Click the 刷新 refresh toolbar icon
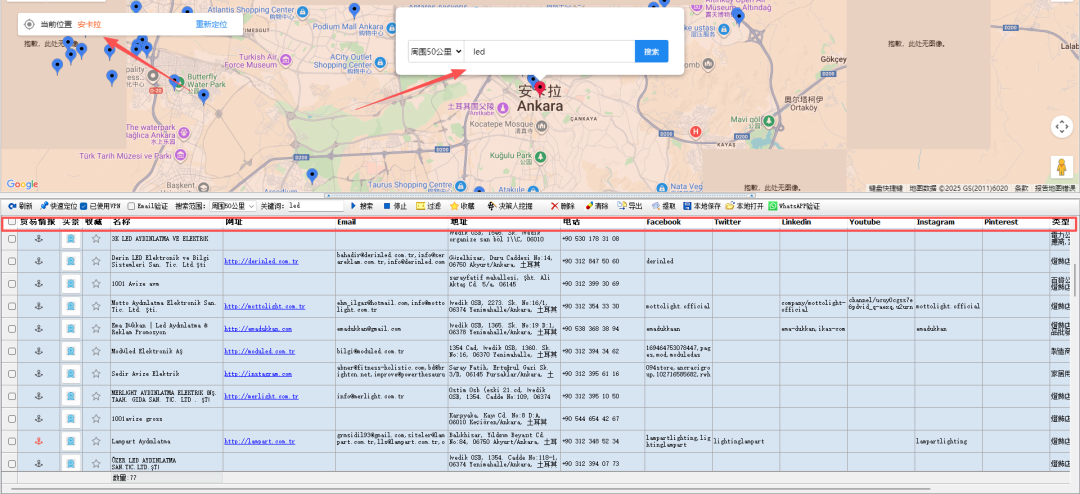 tap(12, 206)
